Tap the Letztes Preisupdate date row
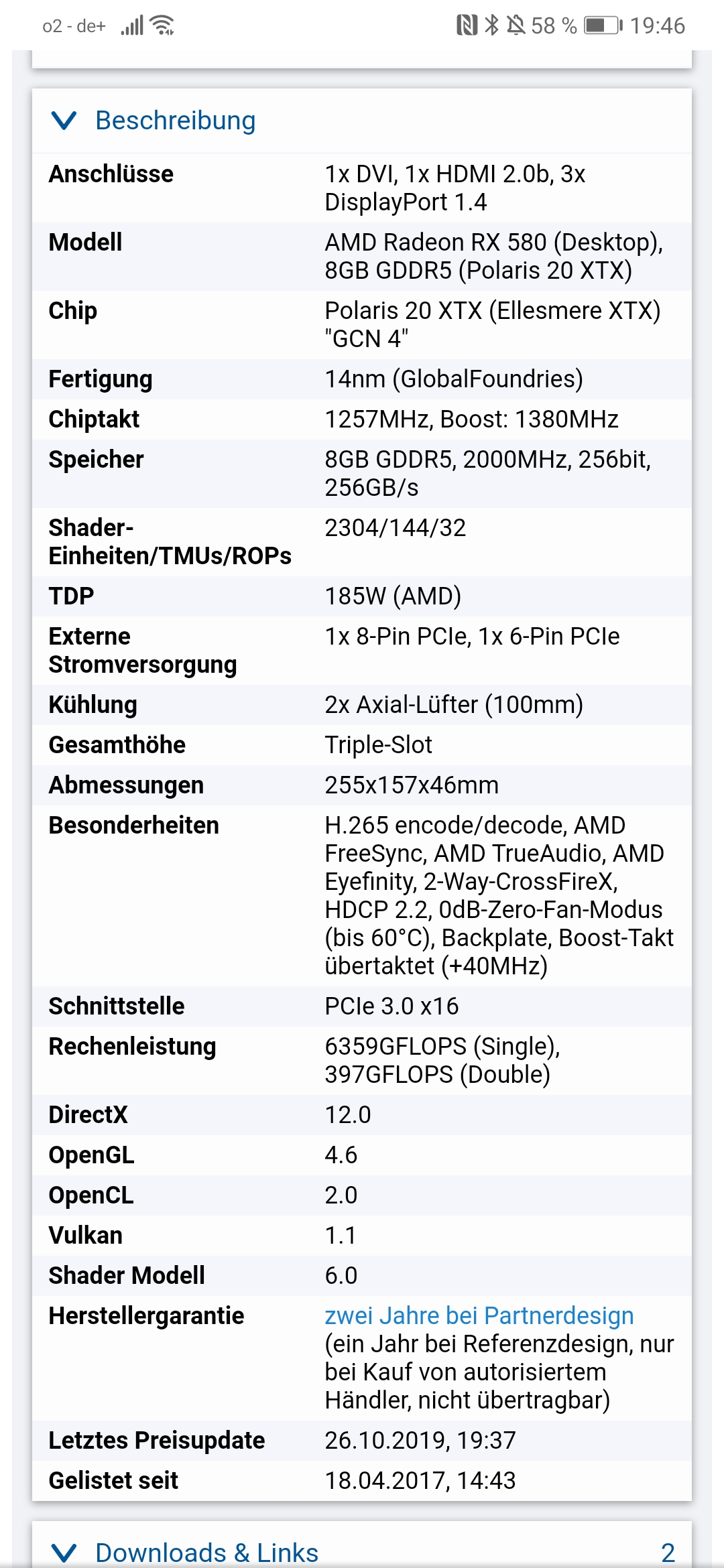The height and width of the screenshot is (1568, 724). point(362,1441)
